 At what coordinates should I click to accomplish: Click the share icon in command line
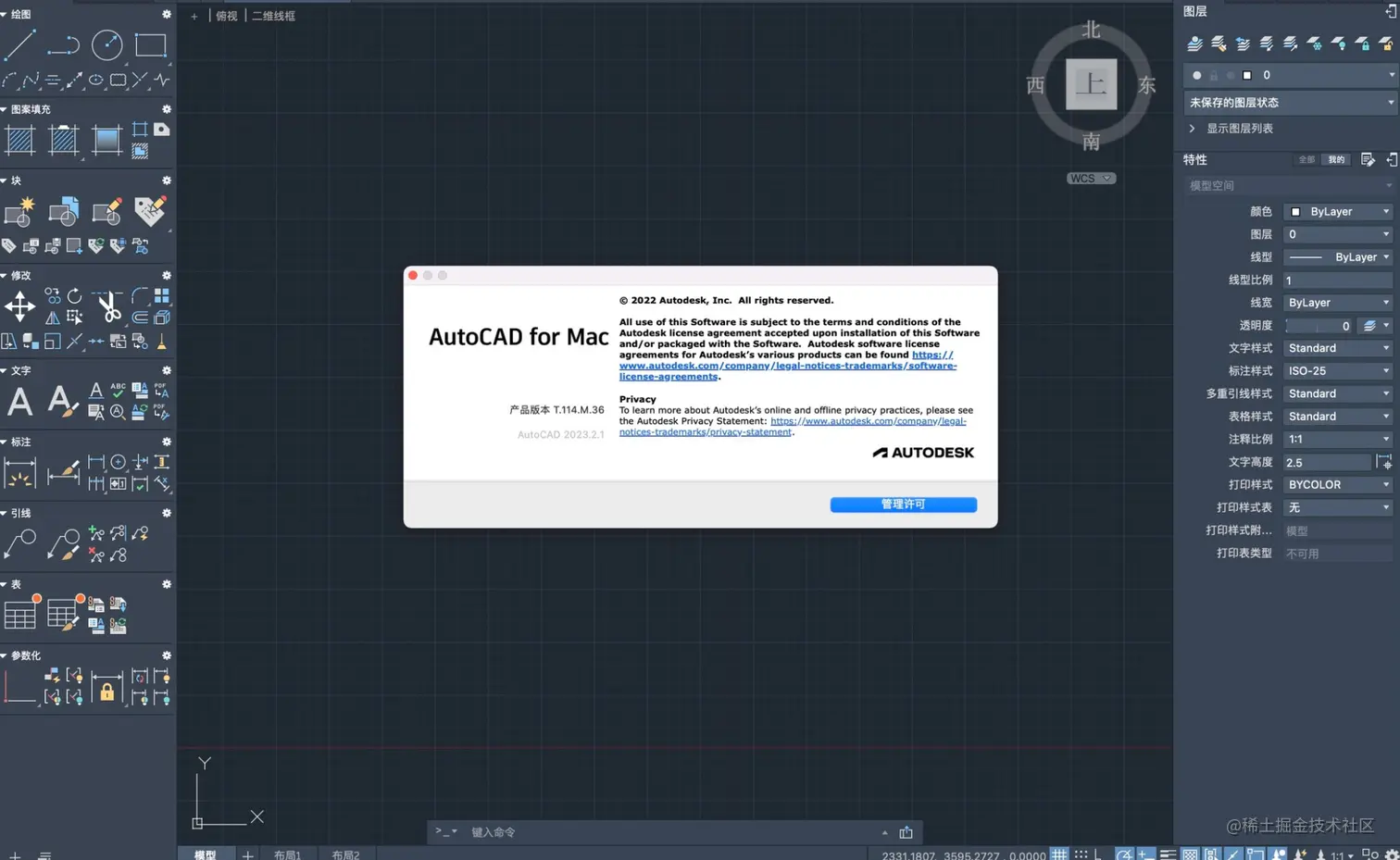click(x=906, y=832)
